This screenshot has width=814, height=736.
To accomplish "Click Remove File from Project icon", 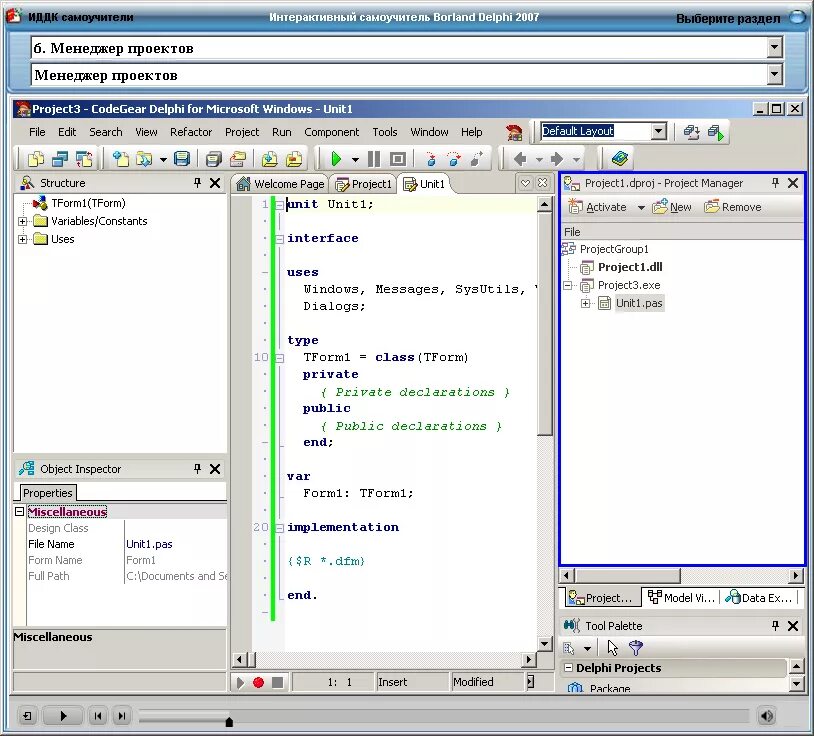I will click(294, 159).
